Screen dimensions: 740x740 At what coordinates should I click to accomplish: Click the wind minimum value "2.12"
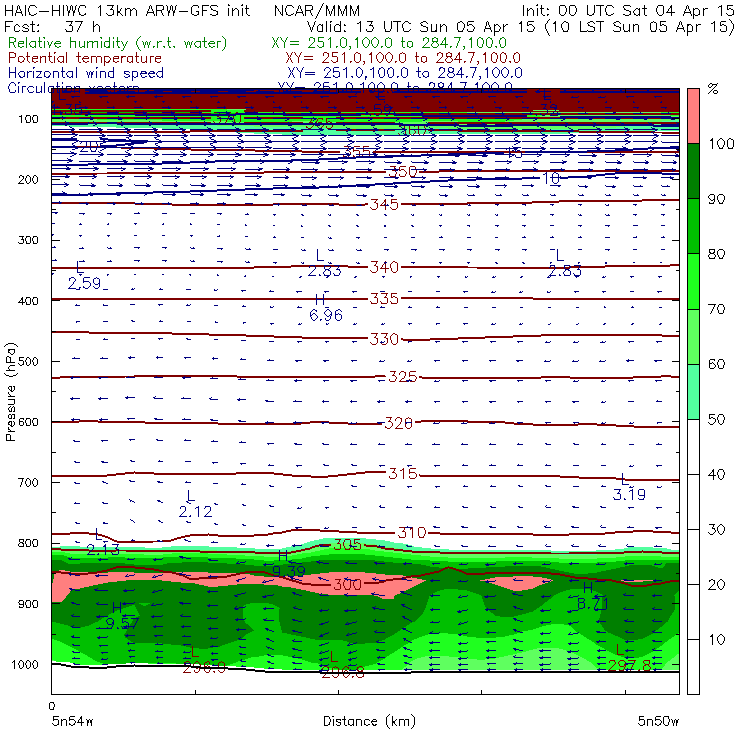[195, 511]
